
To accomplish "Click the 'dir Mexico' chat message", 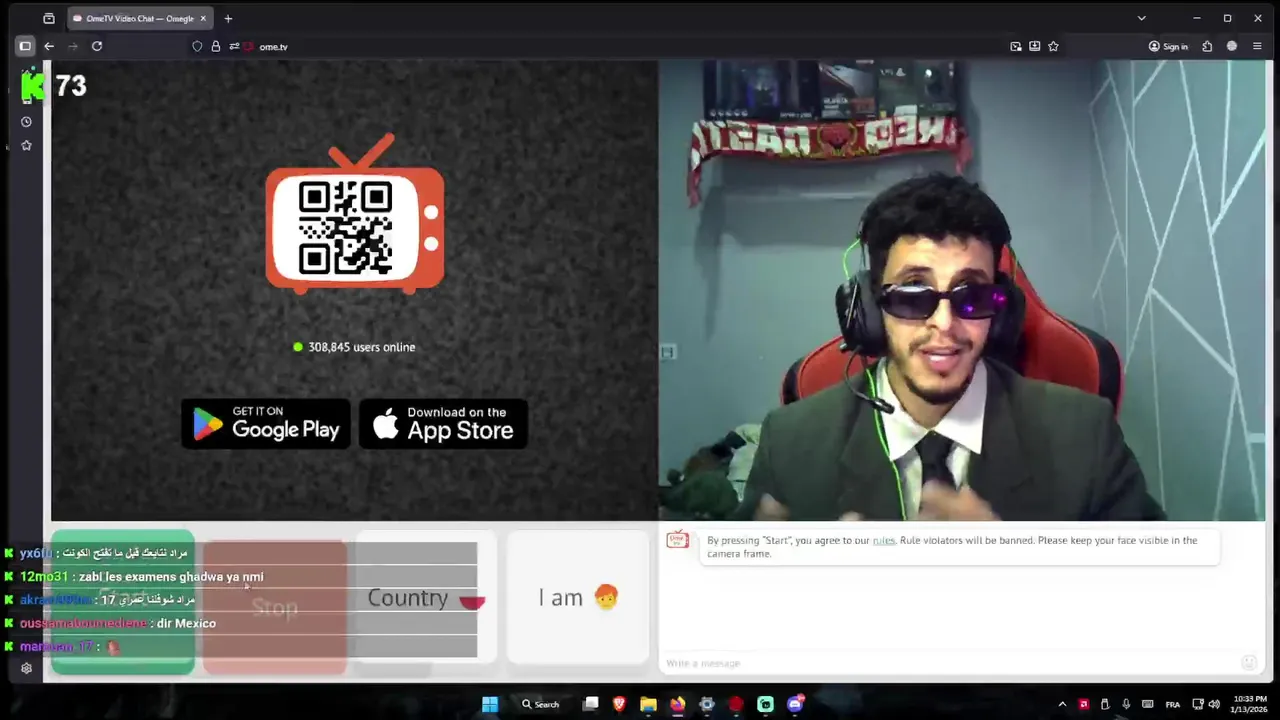I will click(x=118, y=623).
